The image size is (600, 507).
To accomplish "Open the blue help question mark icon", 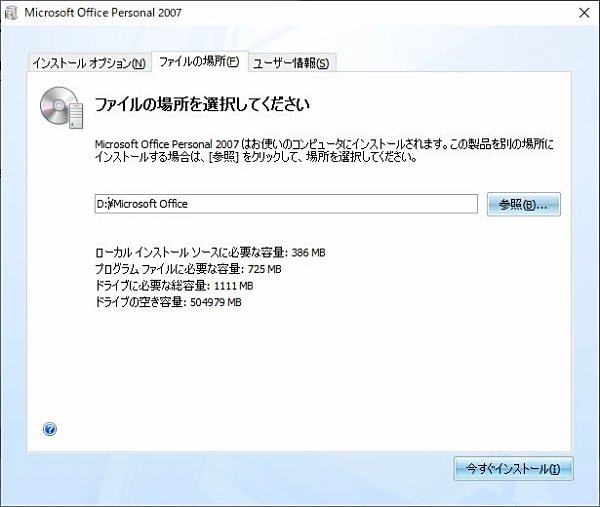I will click(50, 429).
